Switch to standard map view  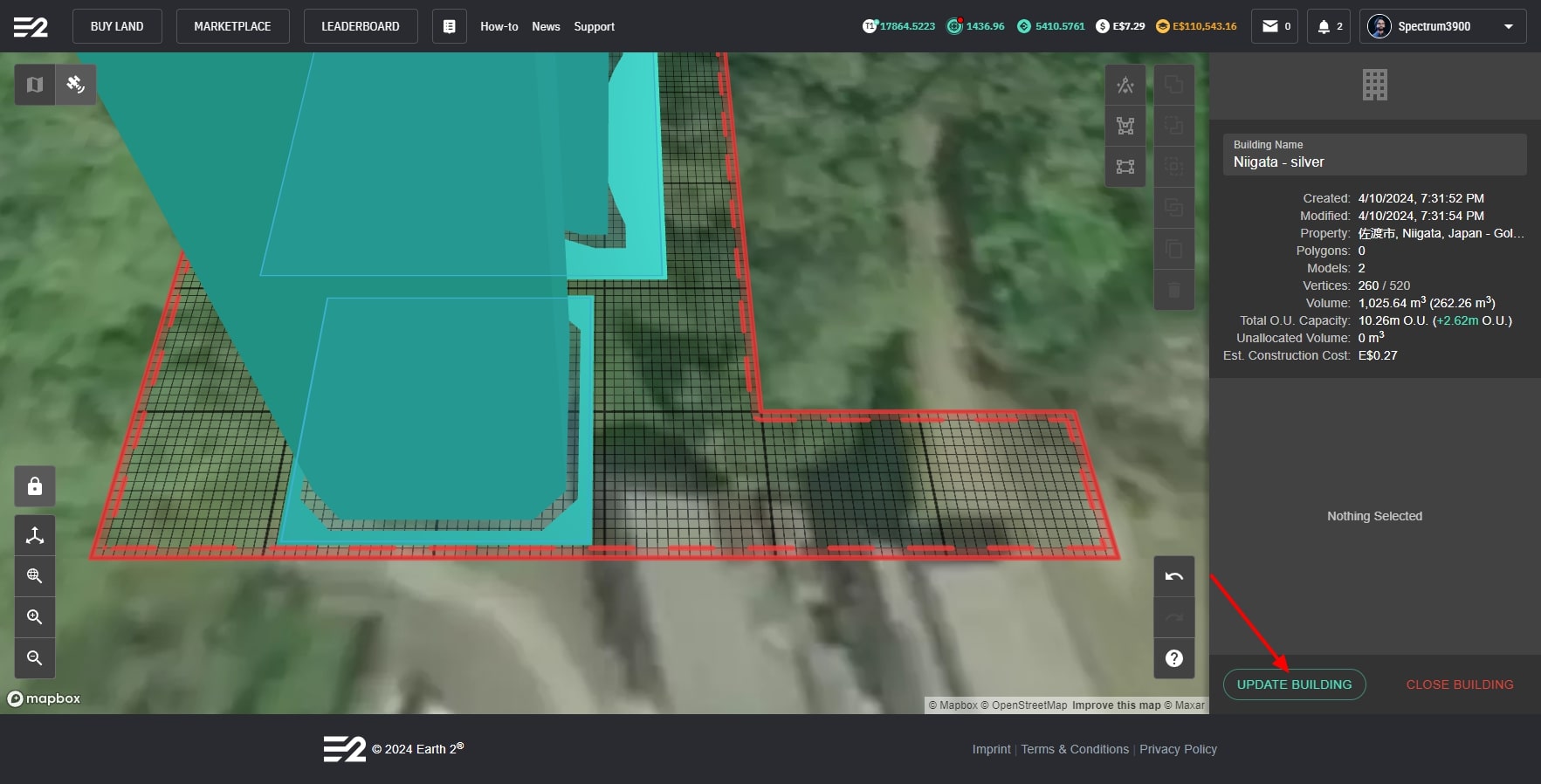[35, 85]
